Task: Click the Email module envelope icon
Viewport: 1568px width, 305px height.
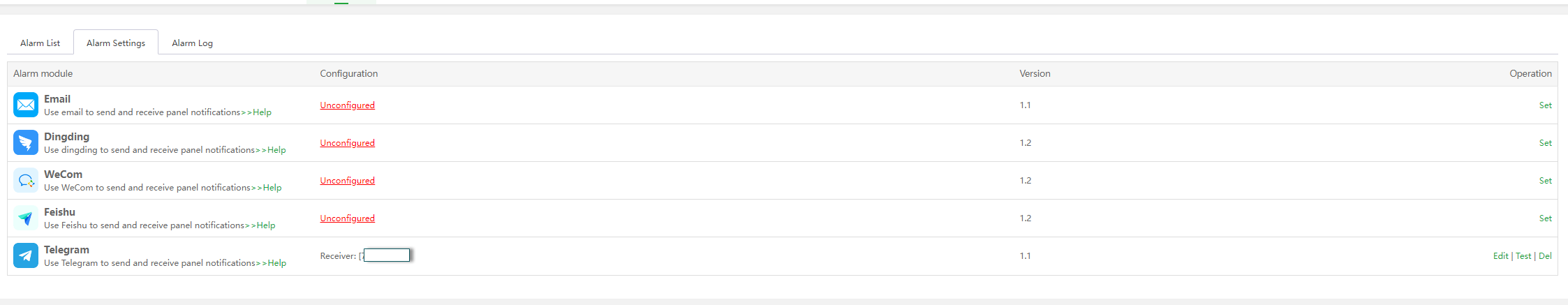Action: click(26, 105)
